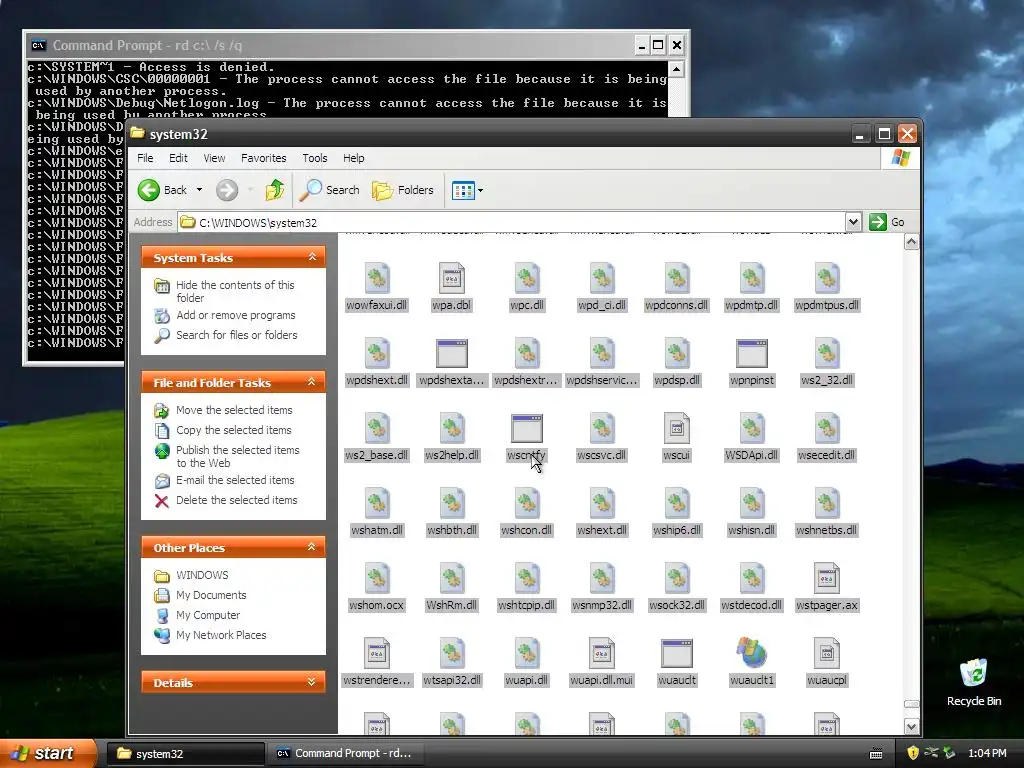
Task: Click Add or remove programs link
Action: 236,315
